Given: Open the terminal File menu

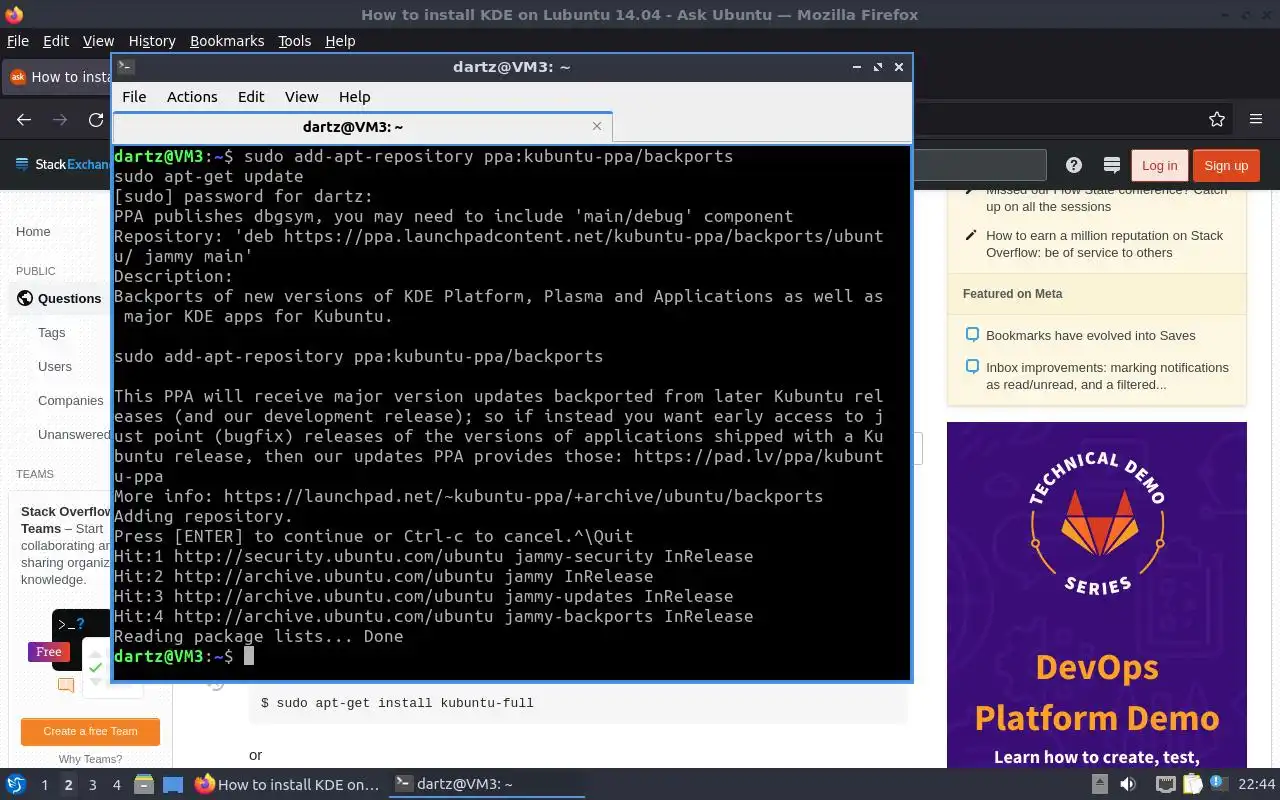Looking at the screenshot, I should [134, 97].
